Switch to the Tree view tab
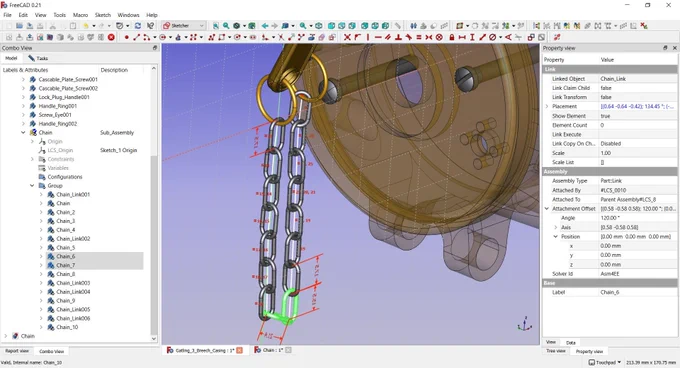 [556, 351]
